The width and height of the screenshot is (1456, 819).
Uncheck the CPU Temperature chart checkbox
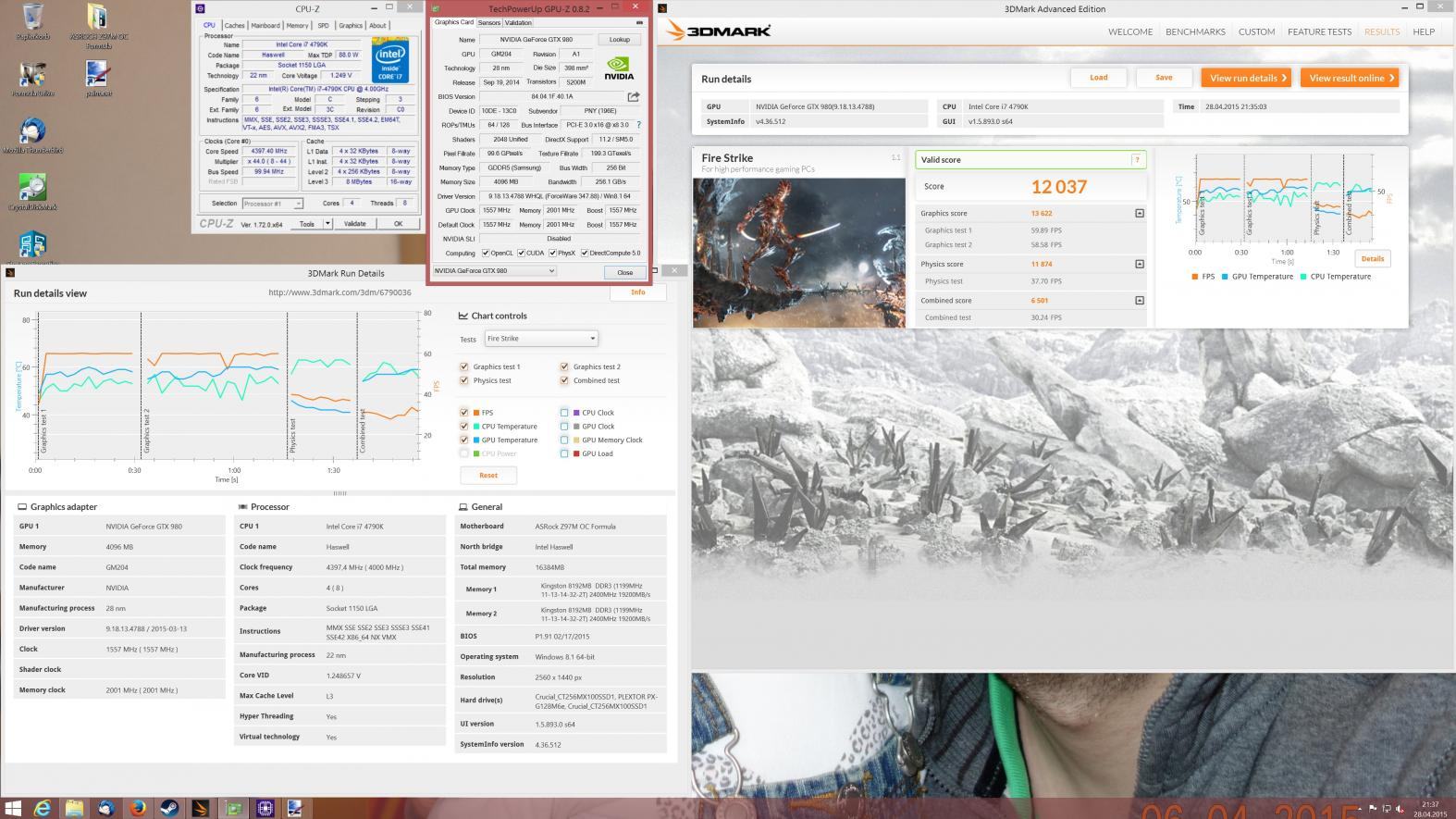click(463, 427)
